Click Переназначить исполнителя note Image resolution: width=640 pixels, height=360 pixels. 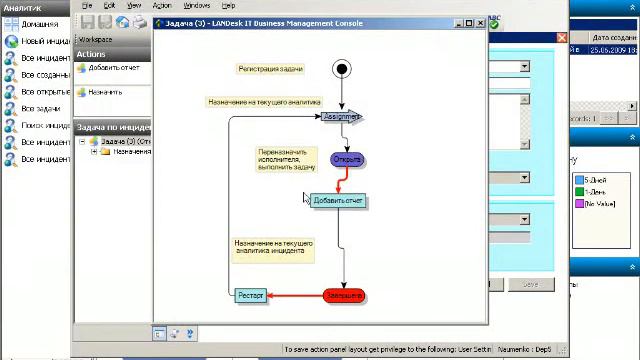click(x=287, y=160)
